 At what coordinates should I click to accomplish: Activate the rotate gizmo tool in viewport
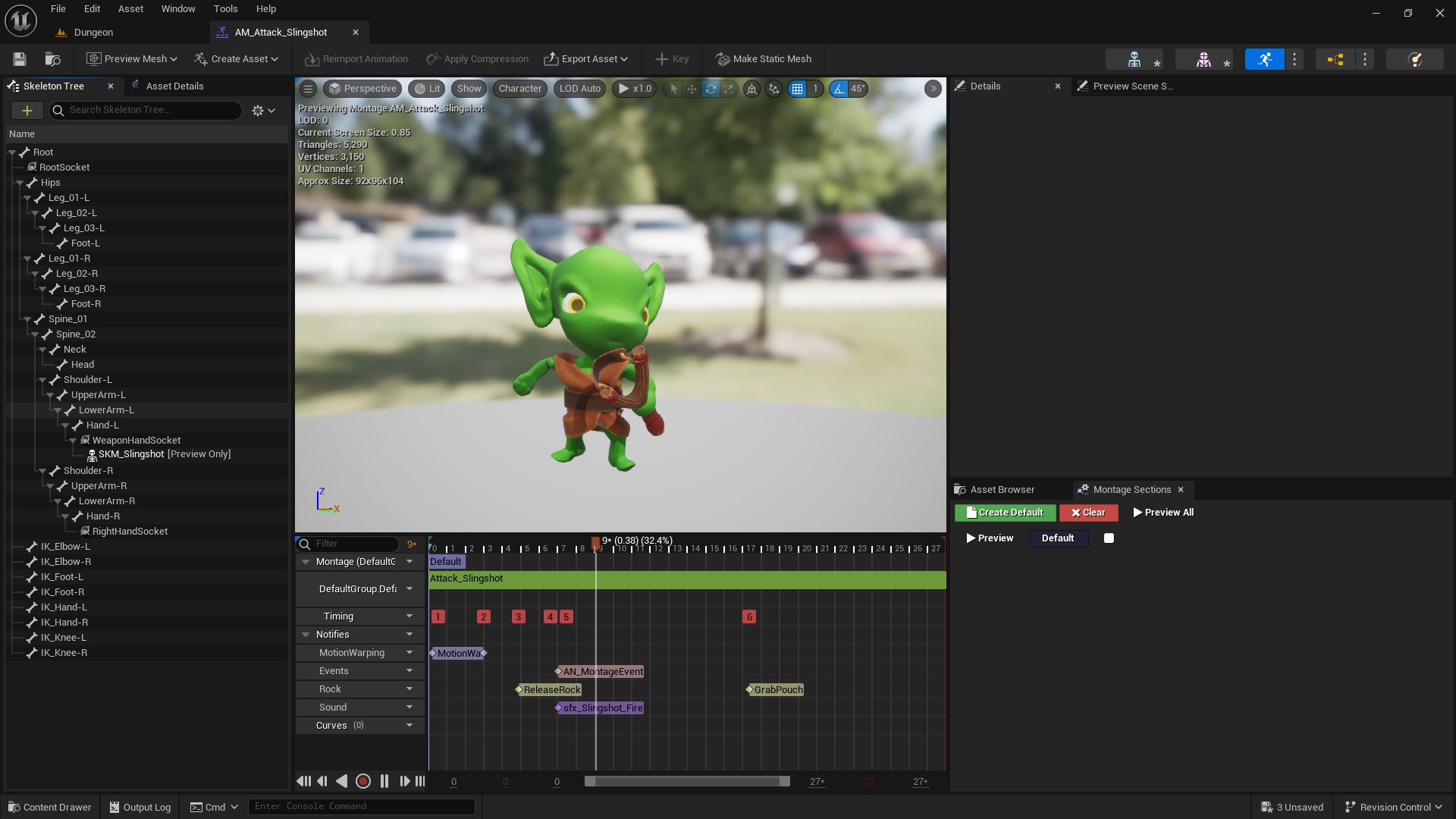click(x=711, y=89)
